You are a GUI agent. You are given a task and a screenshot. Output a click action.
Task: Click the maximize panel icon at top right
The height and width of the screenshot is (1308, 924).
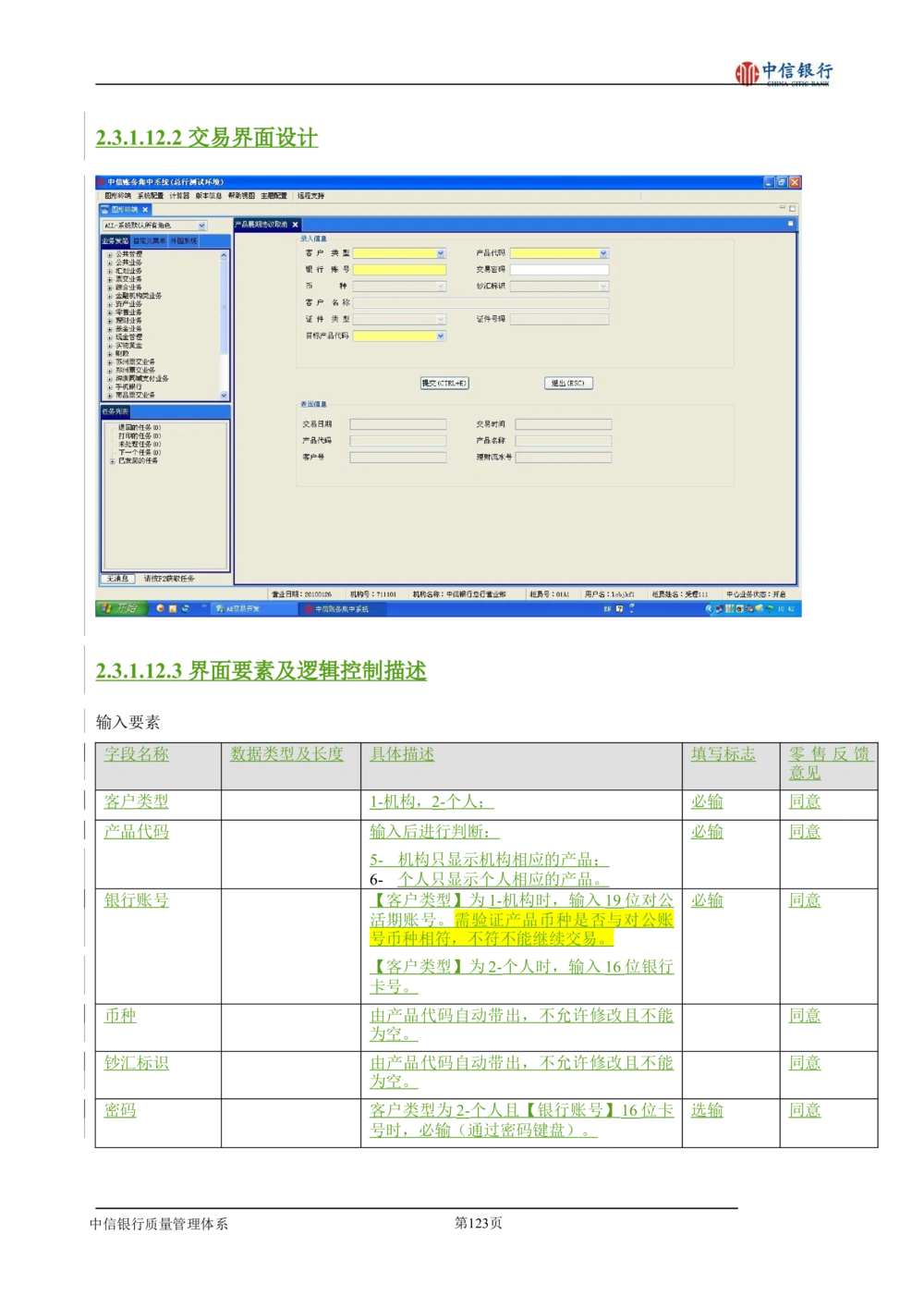(792, 209)
